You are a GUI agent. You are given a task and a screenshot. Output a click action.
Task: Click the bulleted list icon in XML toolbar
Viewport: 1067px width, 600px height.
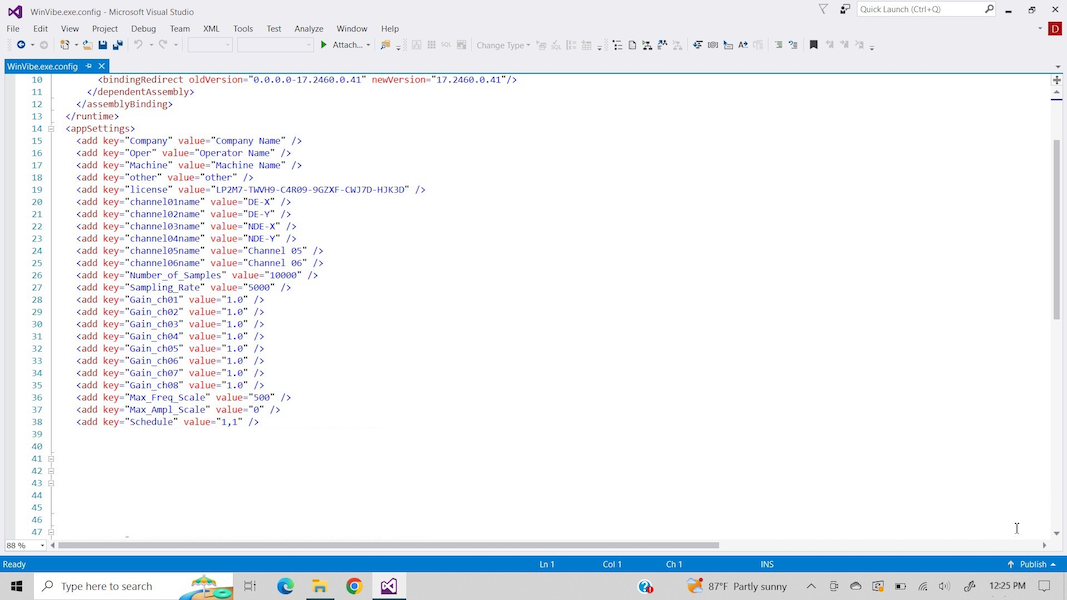coord(617,45)
